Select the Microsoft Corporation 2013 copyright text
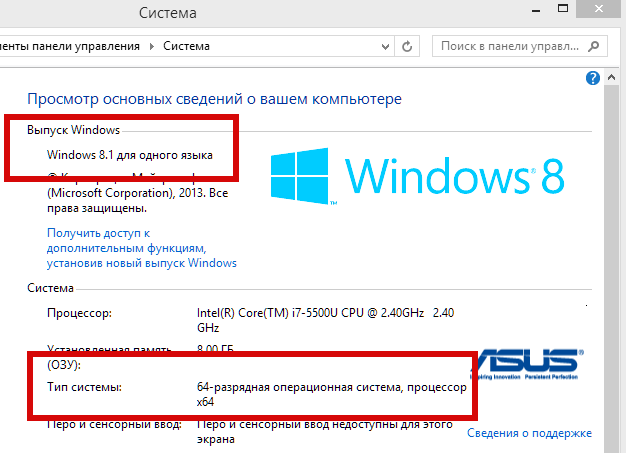The width and height of the screenshot is (626, 453). (x=138, y=193)
